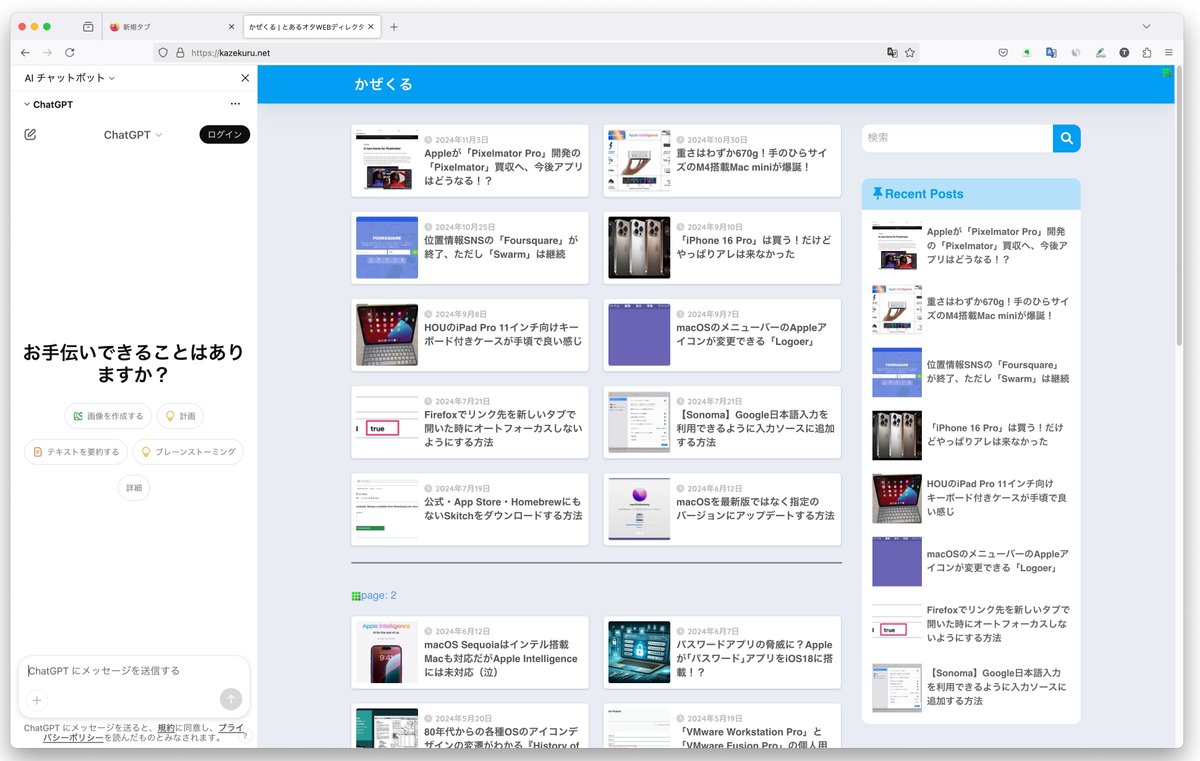Click the gray circular extension icon
Image resolution: width=1200 pixels, height=761 pixels.
click(1076, 53)
